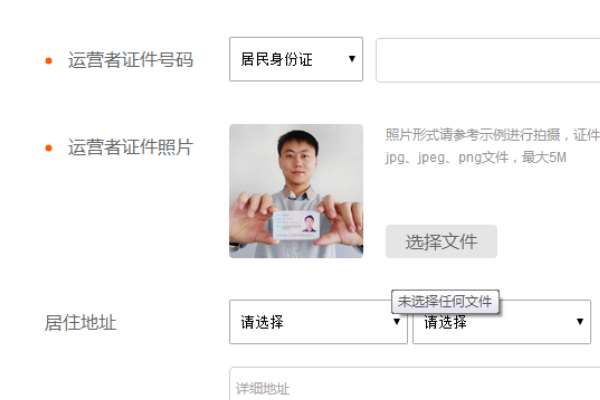Screen dimensions: 600x400
Task: Click the orange dot beside 运营者证件号码
Action: pos(49,60)
